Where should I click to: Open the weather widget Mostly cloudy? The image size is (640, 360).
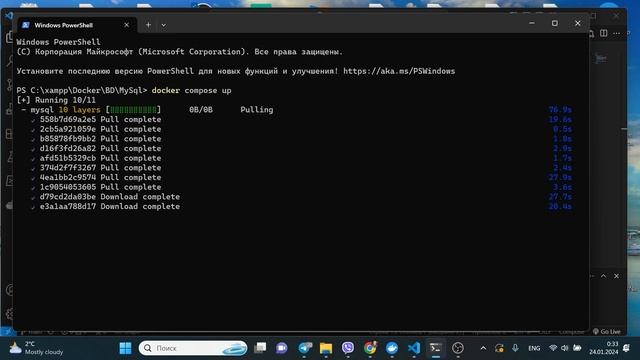coord(37,348)
